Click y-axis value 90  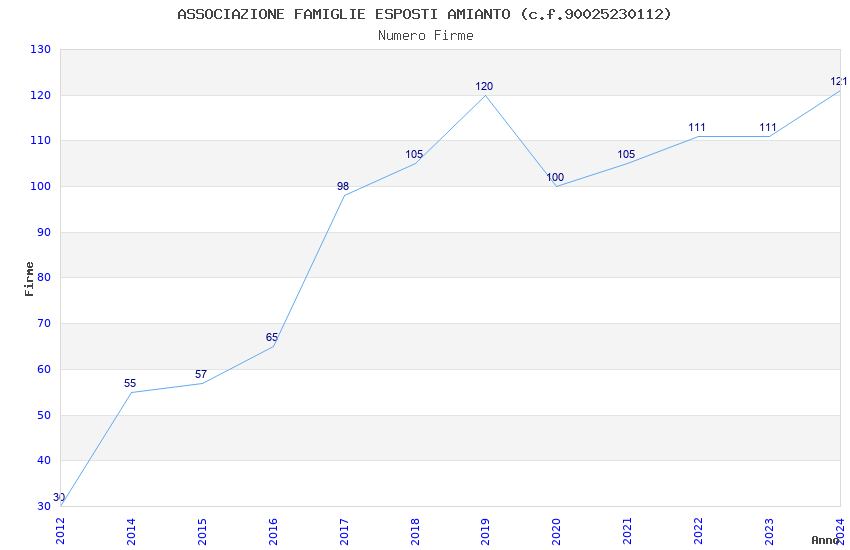pos(44,232)
